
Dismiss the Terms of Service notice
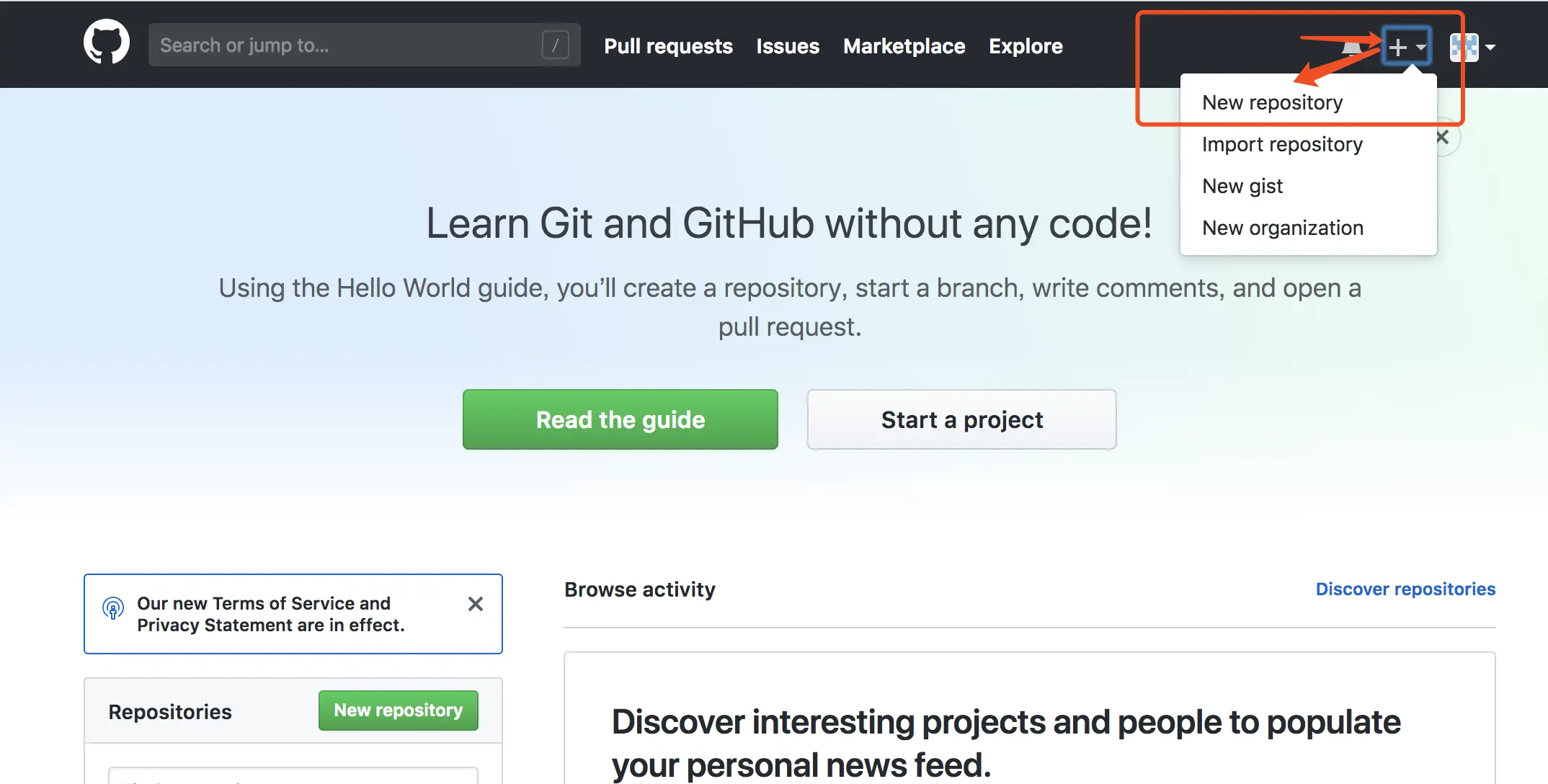coord(476,604)
